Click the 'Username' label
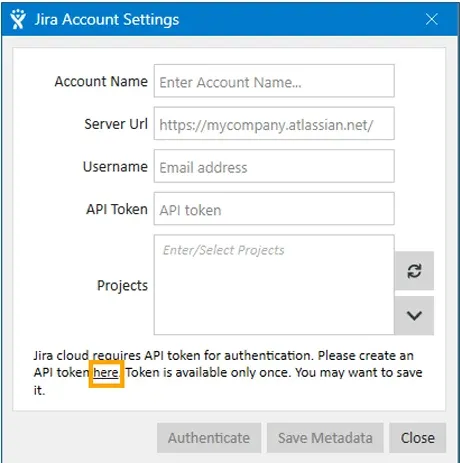This screenshot has height=463, width=460. 115,167
